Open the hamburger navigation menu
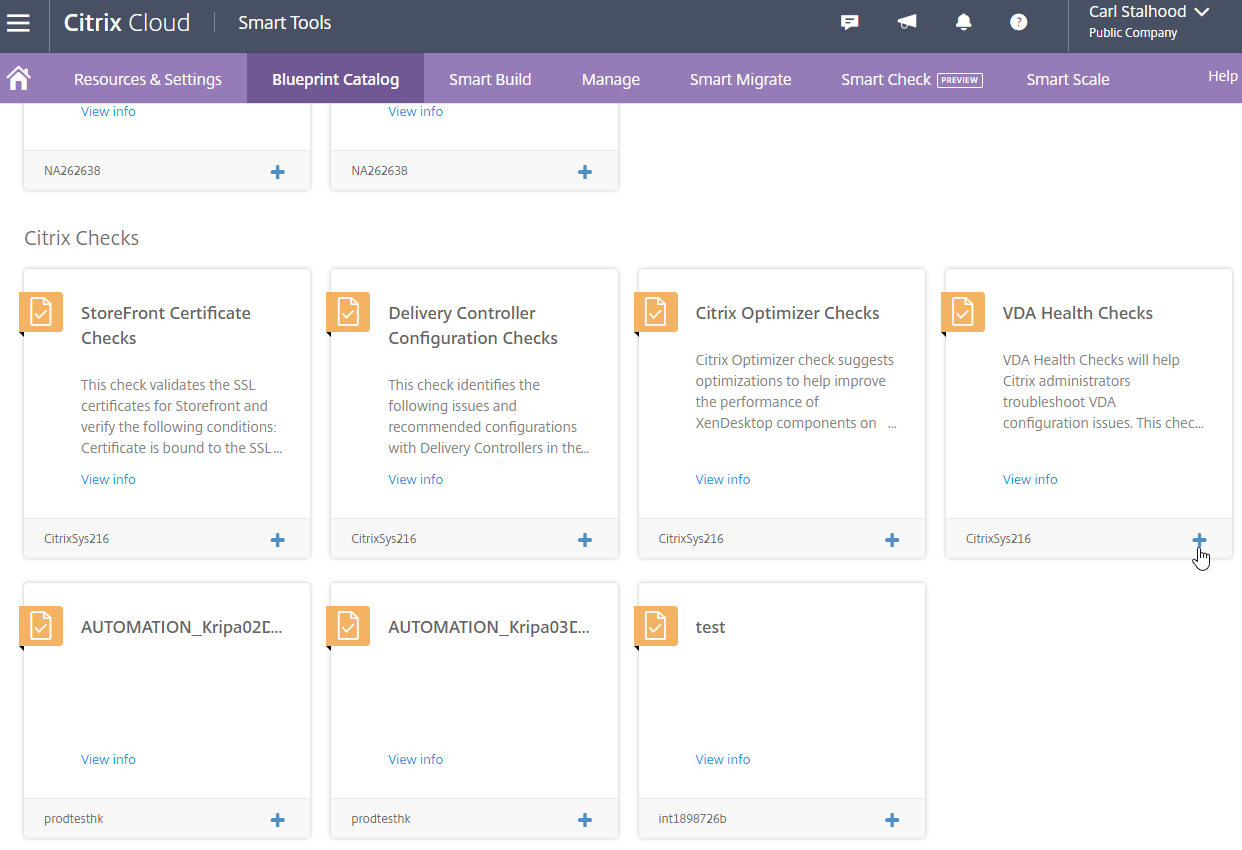The width and height of the screenshot is (1242, 850). [x=18, y=23]
